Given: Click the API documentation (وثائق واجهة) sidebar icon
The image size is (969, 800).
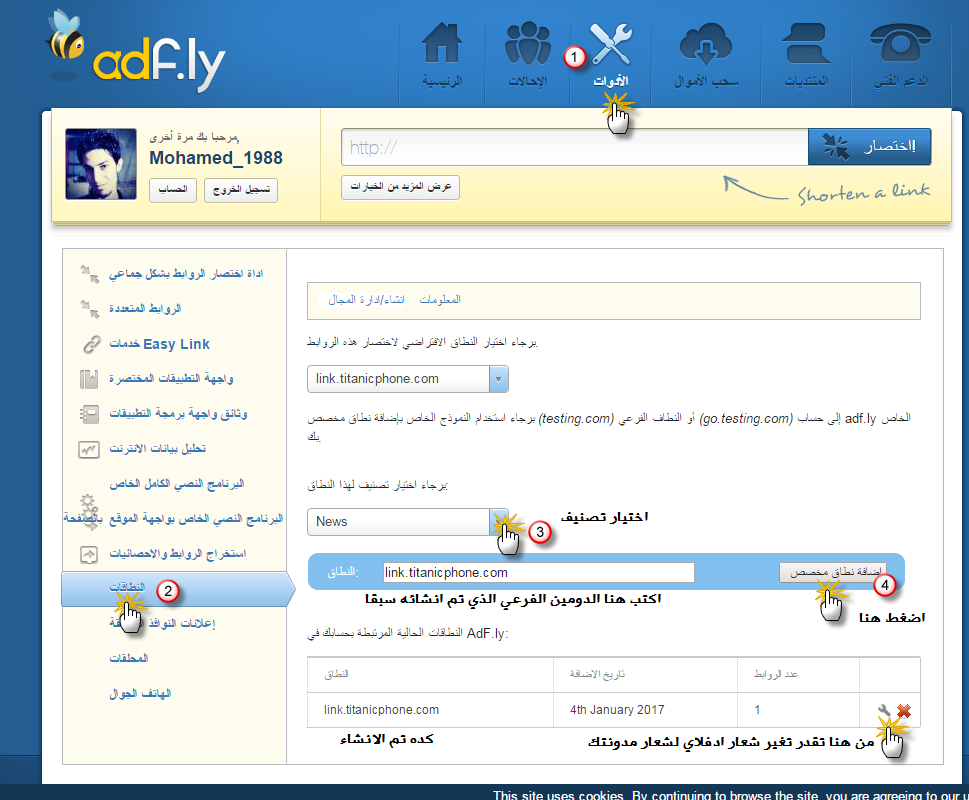Looking at the screenshot, I should (x=89, y=414).
